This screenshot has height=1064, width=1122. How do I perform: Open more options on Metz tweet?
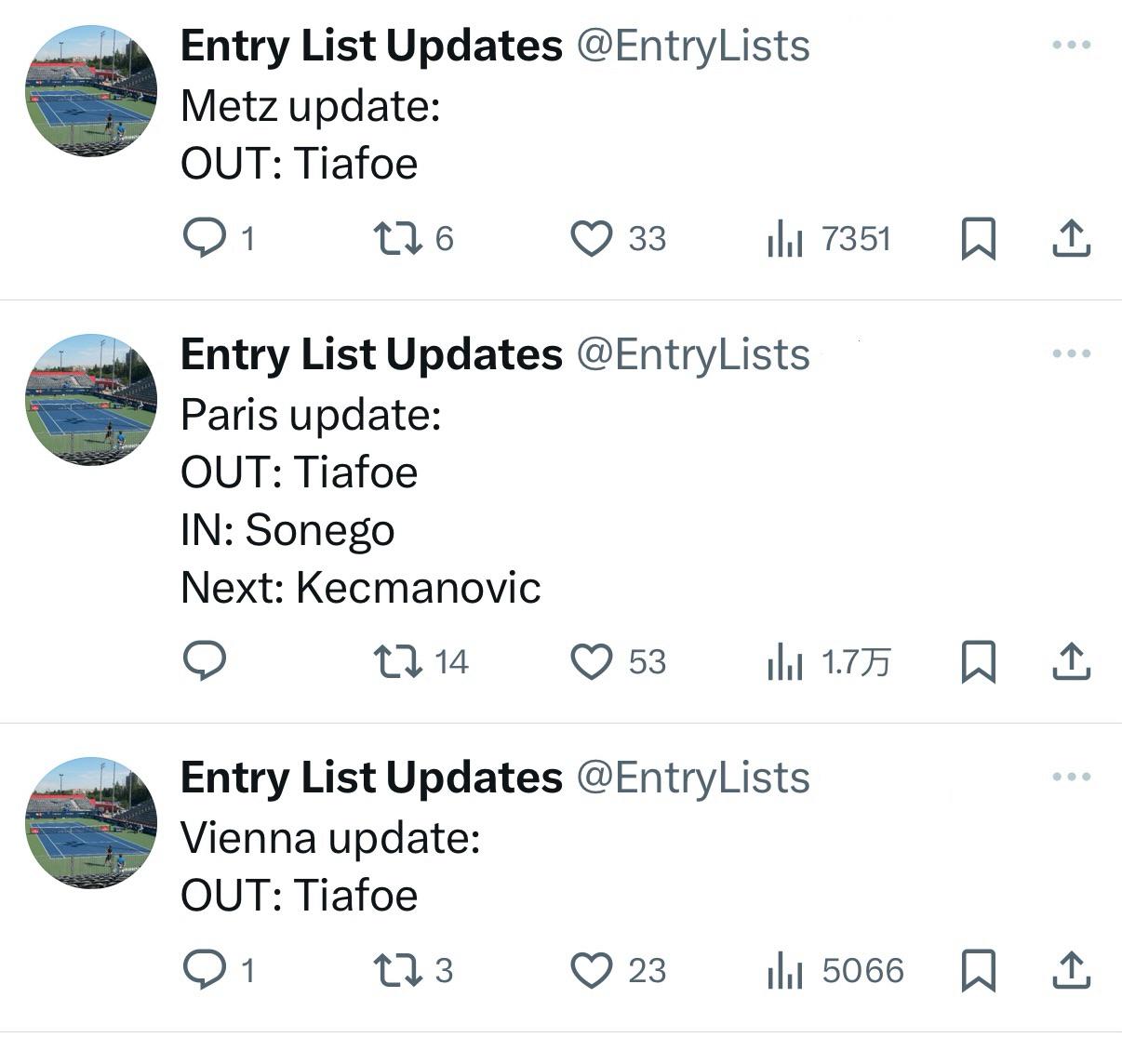(1071, 45)
